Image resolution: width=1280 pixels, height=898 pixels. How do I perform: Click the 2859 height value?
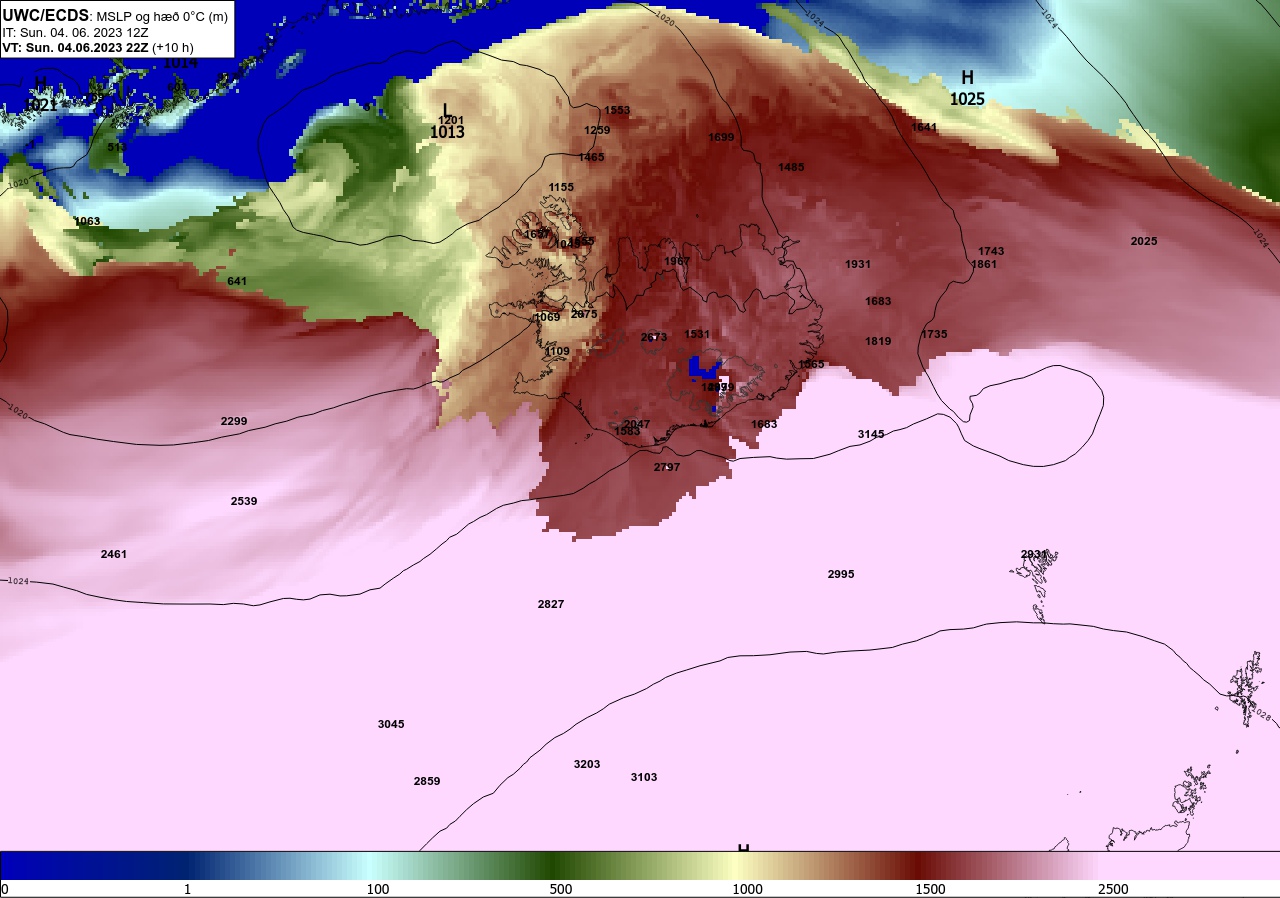(427, 781)
